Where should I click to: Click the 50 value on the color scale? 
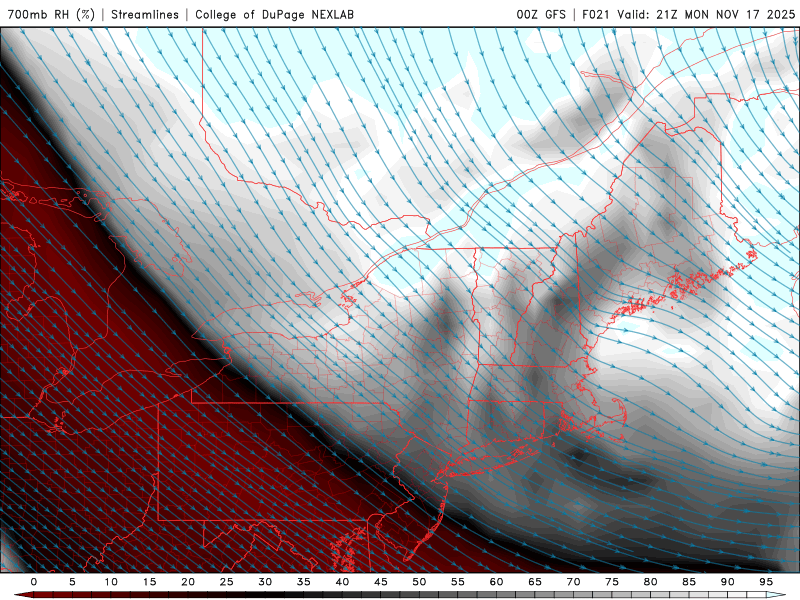(x=419, y=582)
